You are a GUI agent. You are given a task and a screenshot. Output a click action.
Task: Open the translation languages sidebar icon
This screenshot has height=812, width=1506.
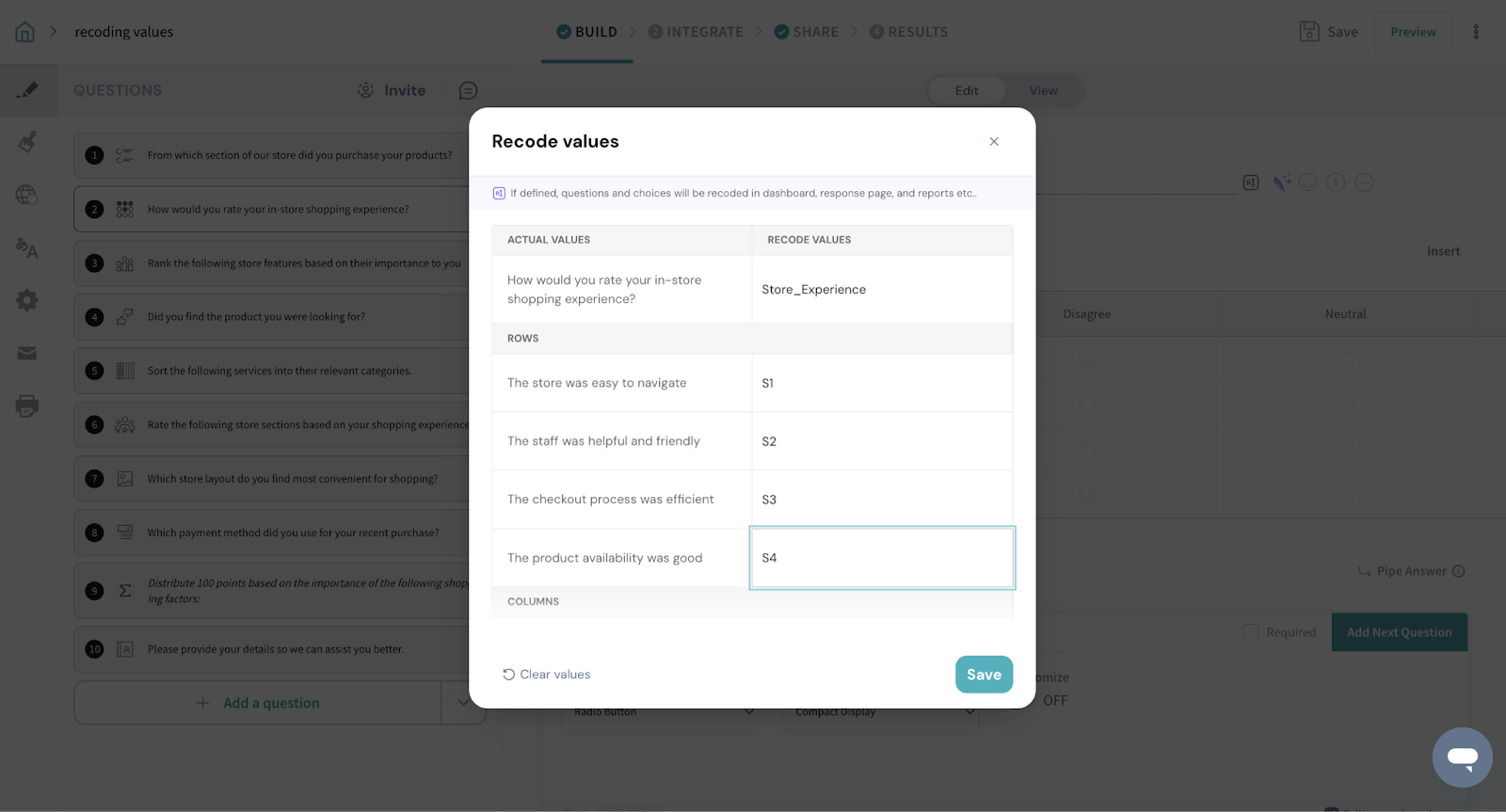tap(27, 247)
